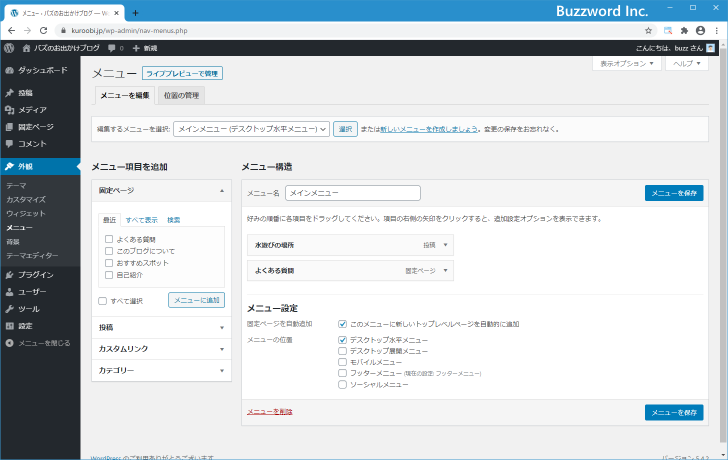728x460 pixels.
Task: Click the WordPress logo in admin bar
Action: coord(9,47)
